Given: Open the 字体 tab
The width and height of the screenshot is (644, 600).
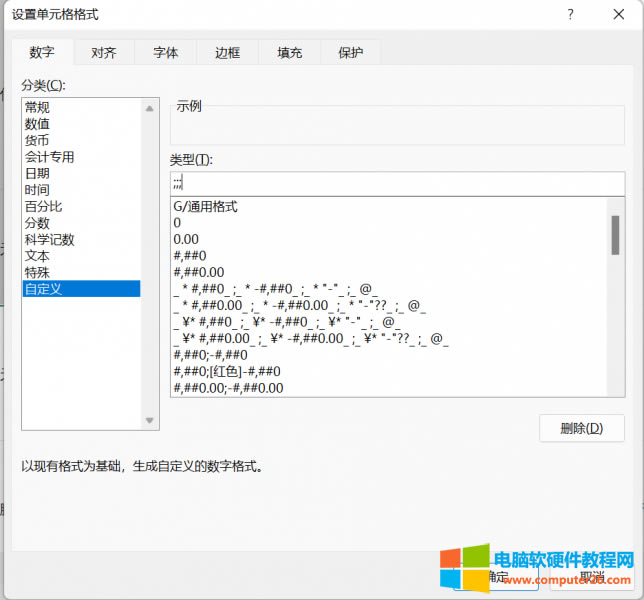Looking at the screenshot, I should [x=166, y=52].
